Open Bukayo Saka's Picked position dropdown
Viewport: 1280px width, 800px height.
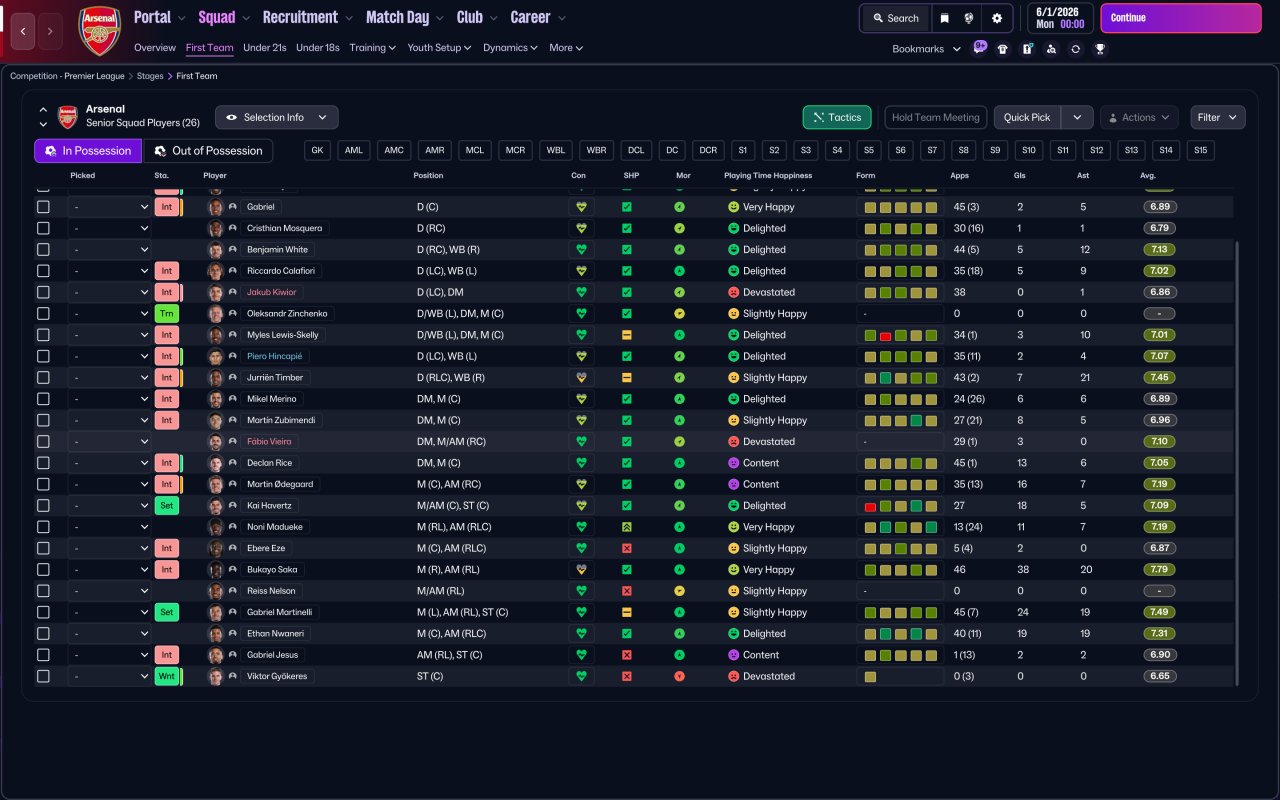(x=110, y=570)
